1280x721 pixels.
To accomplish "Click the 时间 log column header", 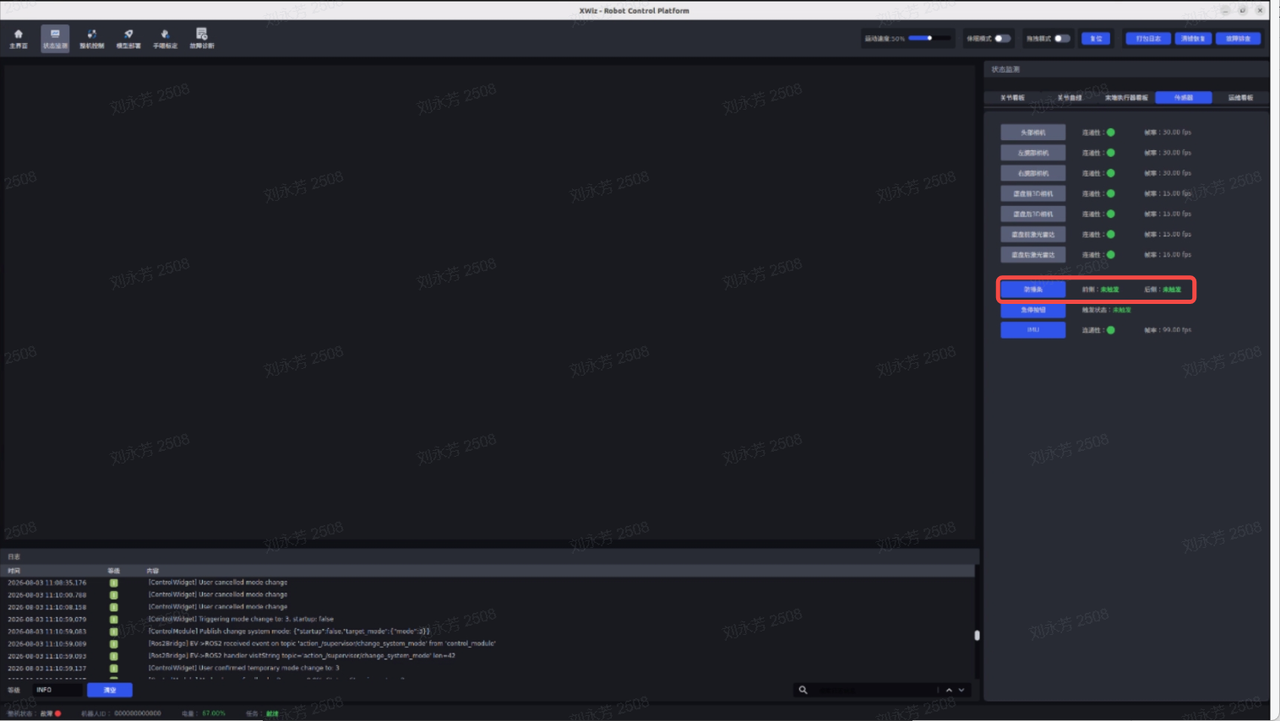I will pos(14,570).
